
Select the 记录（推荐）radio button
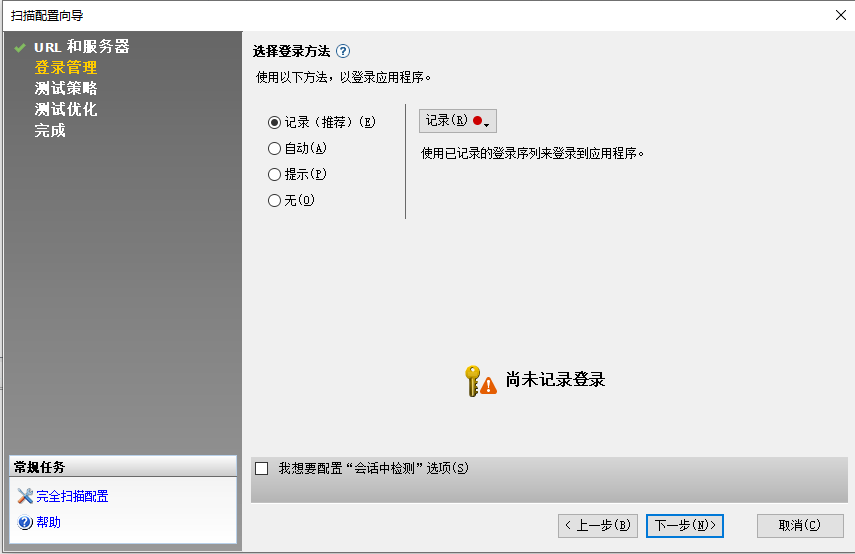[x=274, y=122]
